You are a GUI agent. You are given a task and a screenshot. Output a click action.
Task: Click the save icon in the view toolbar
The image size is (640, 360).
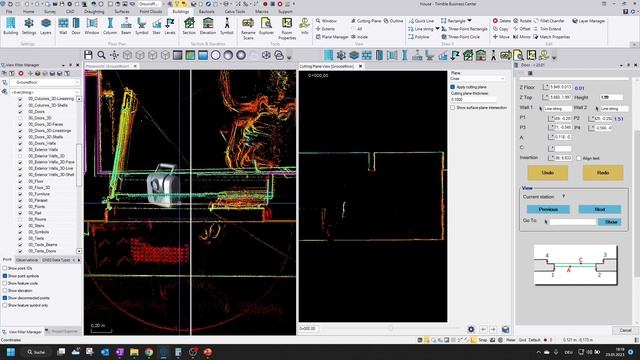tap(88, 55)
